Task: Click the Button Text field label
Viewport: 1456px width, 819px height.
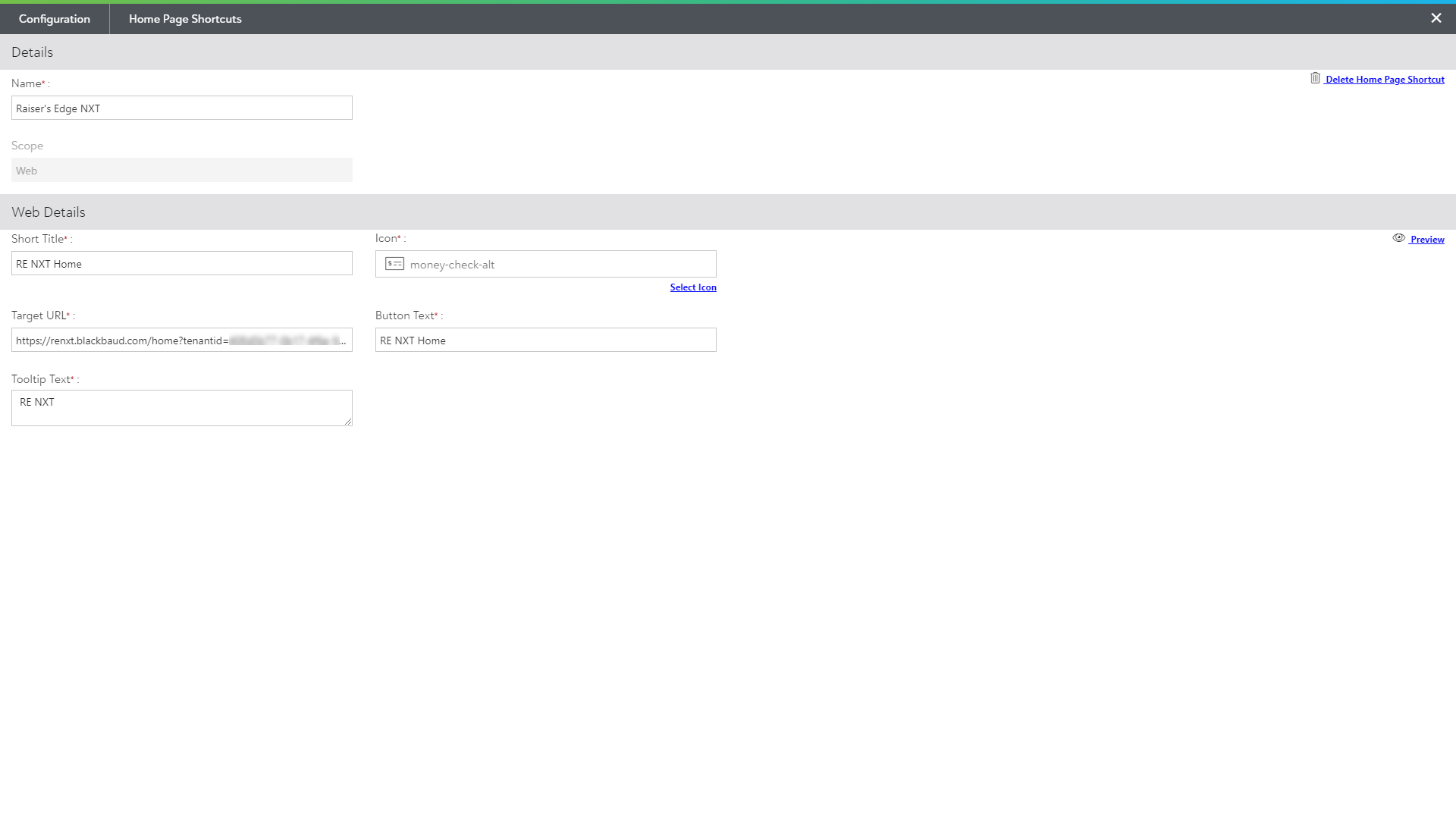Action: [x=406, y=315]
